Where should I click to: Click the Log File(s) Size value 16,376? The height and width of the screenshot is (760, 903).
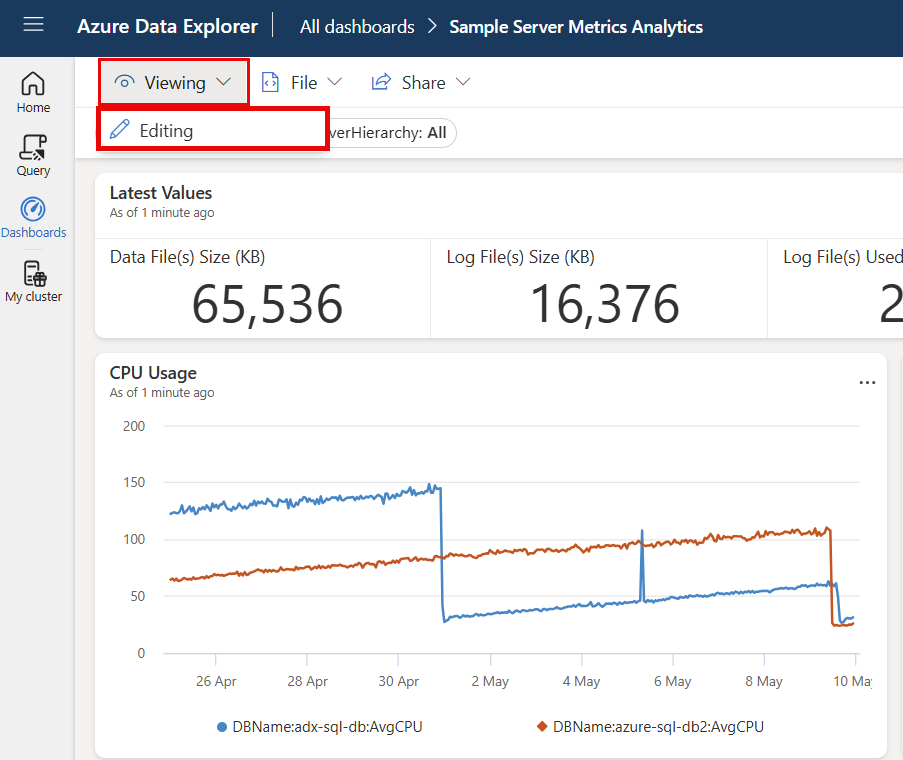[605, 304]
